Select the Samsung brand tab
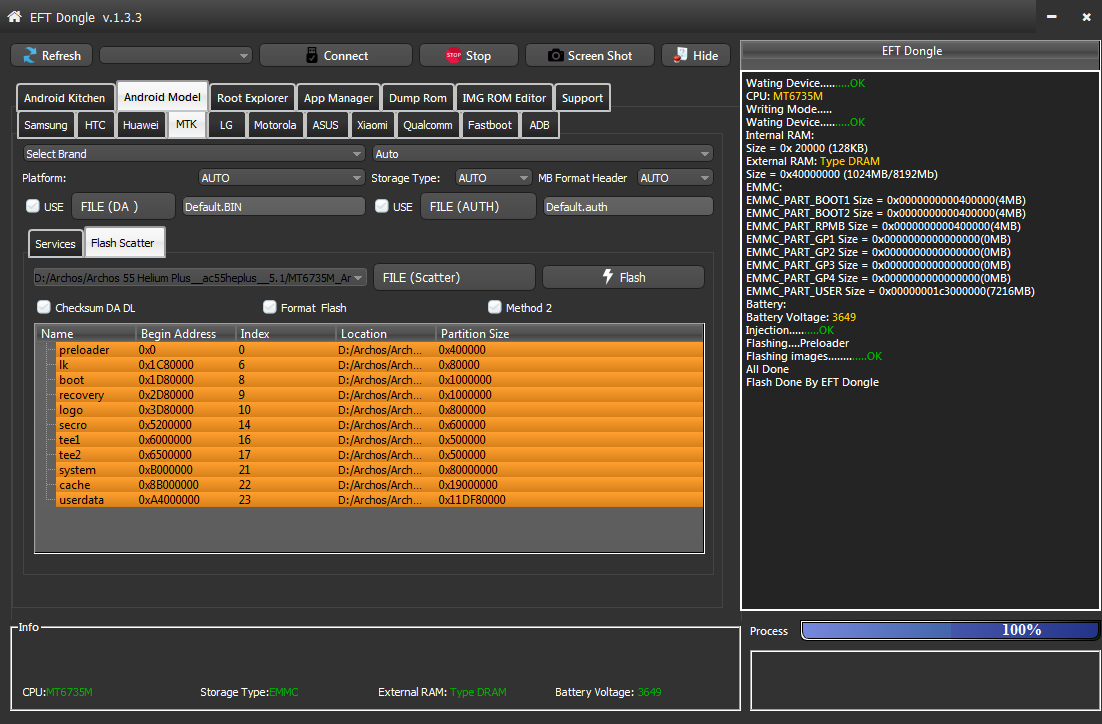This screenshot has height=724, width=1102. (46, 125)
